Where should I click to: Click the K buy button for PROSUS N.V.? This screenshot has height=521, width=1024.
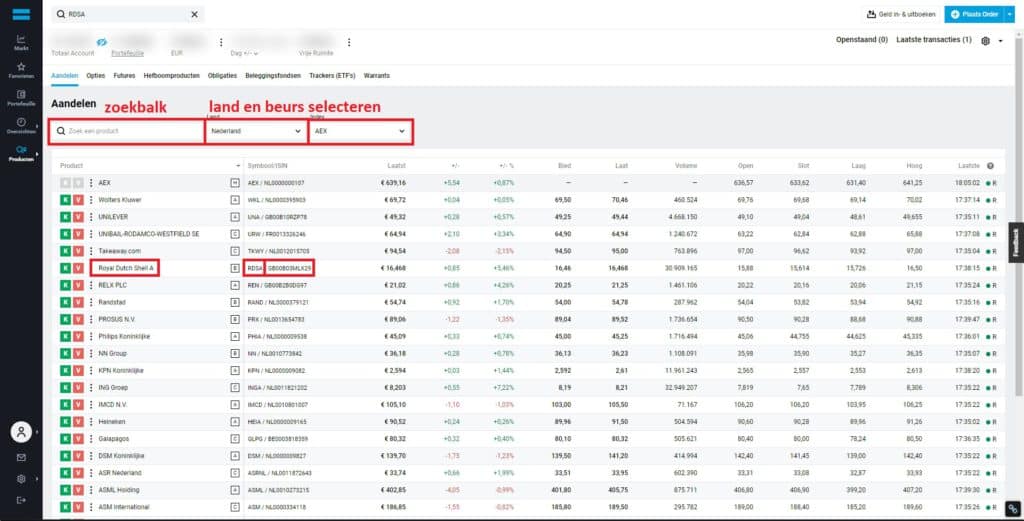(65, 319)
